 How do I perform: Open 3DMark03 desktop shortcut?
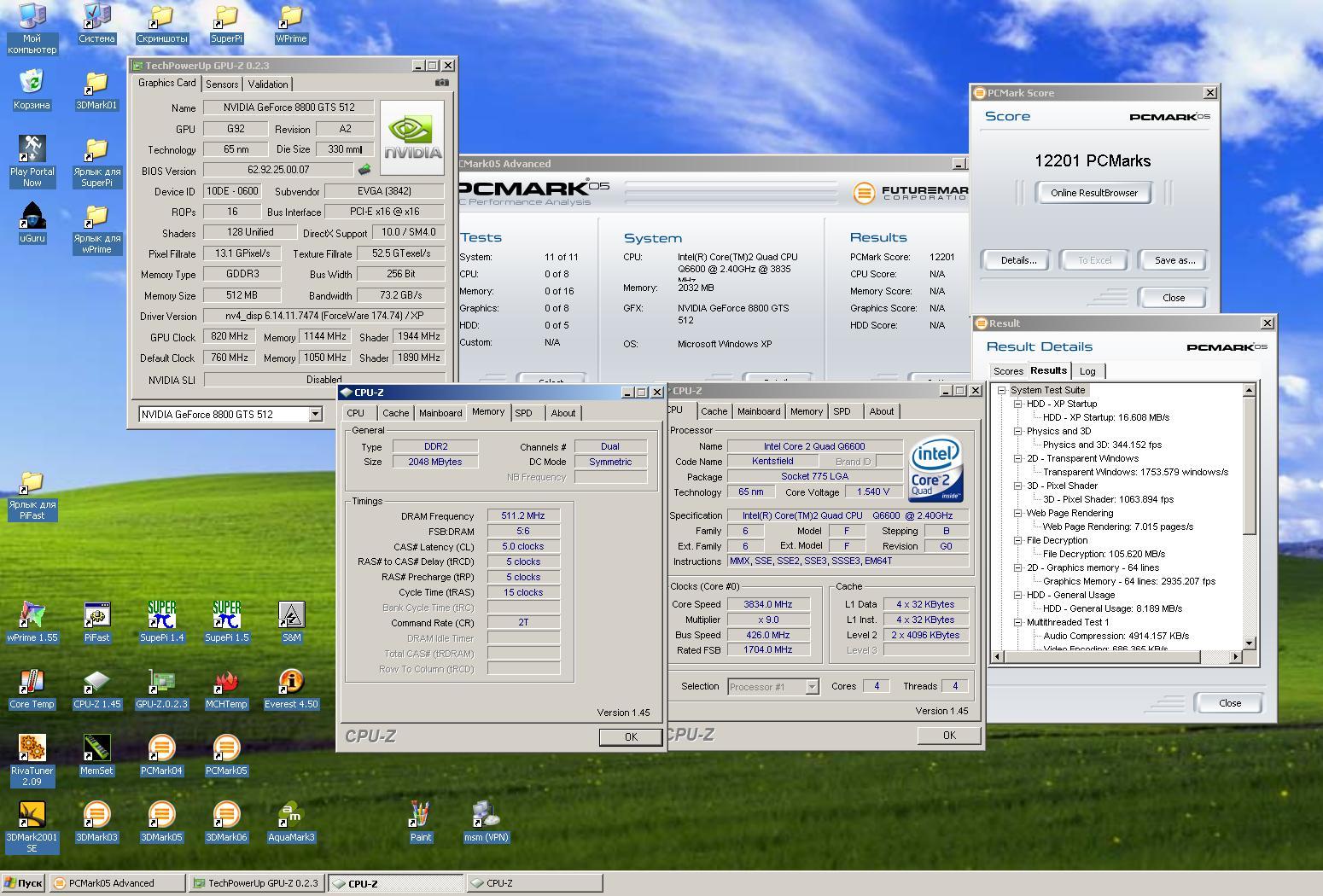point(96,822)
